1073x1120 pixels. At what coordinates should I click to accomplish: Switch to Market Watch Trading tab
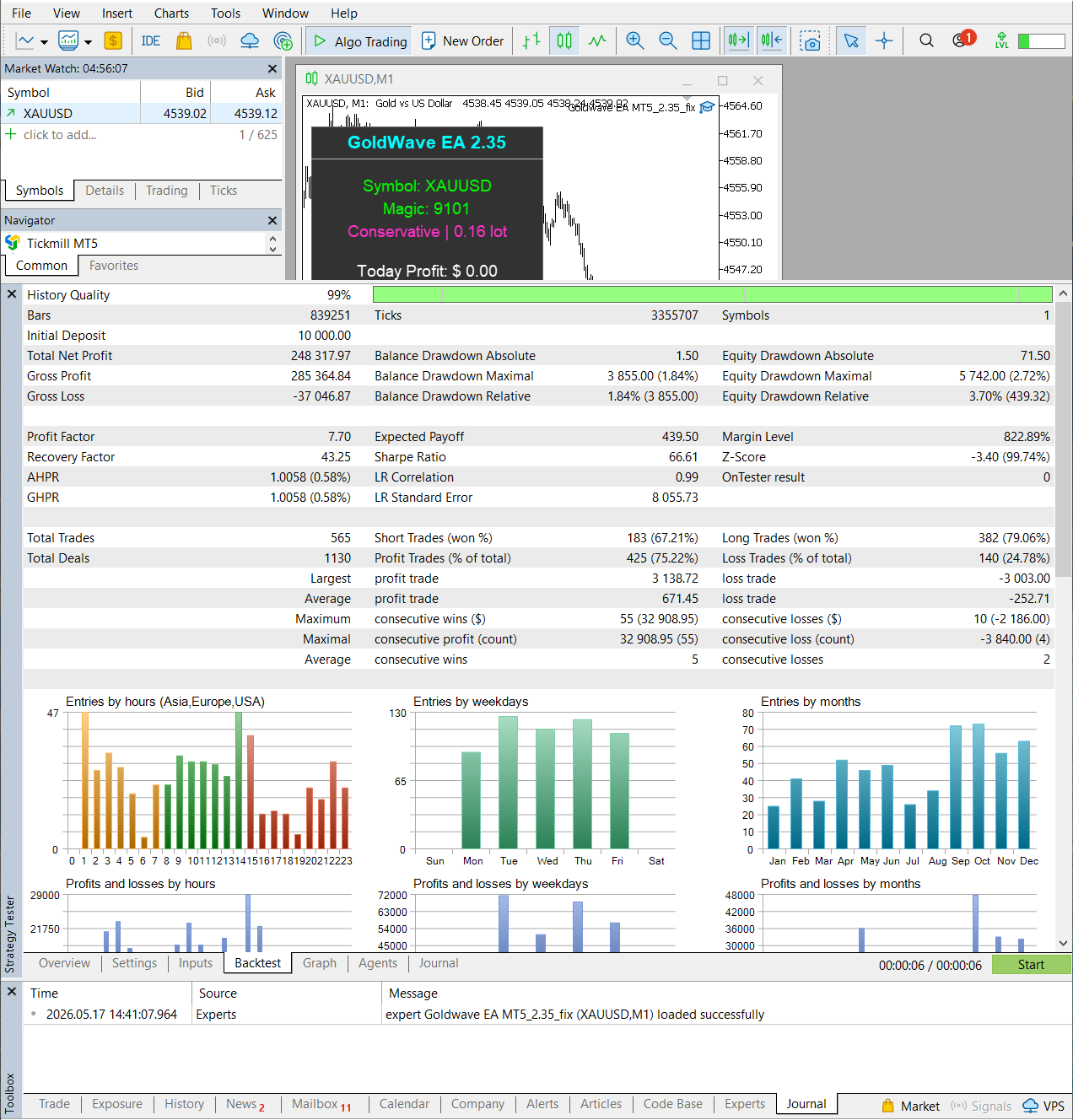(167, 191)
